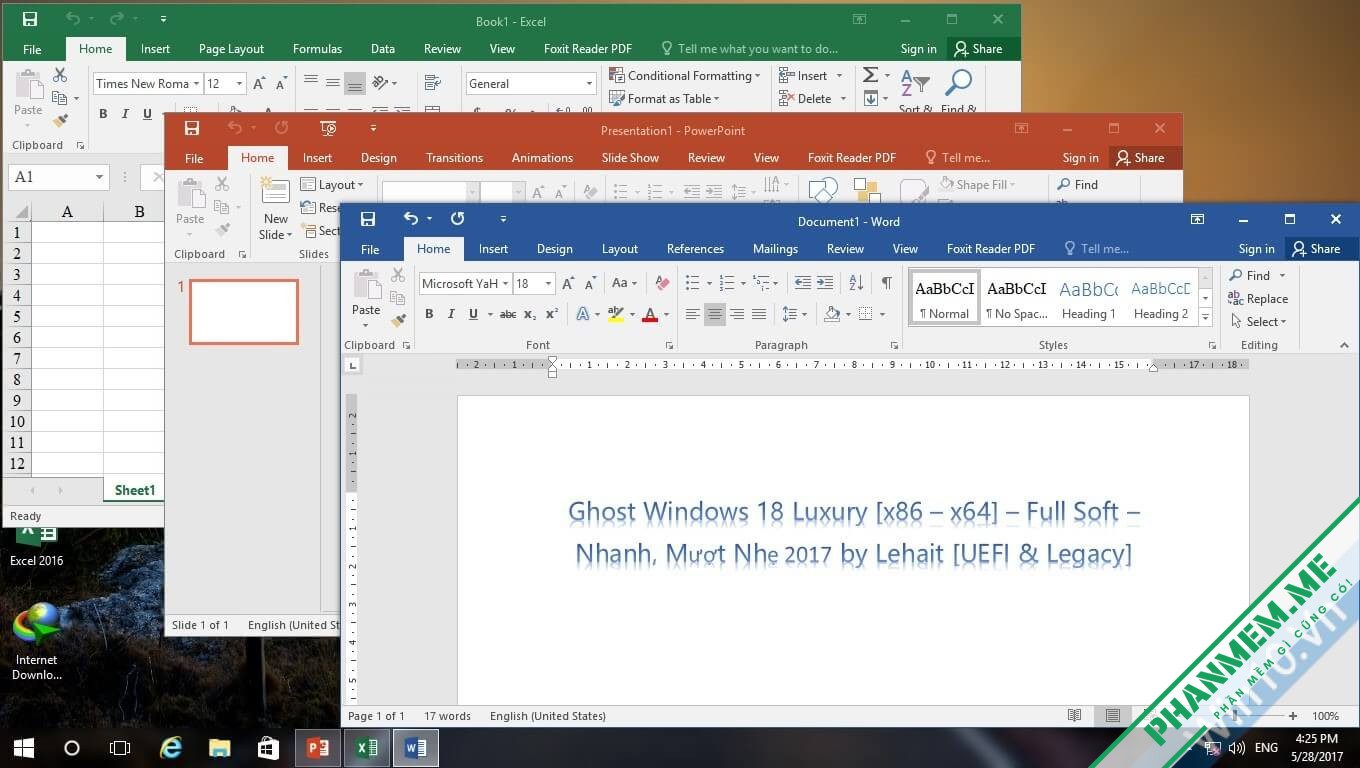The height and width of the screenshot is (768, 1360).
Task: Switch to Print Layout view in Word's status bar
Action: pos(1112,716)
